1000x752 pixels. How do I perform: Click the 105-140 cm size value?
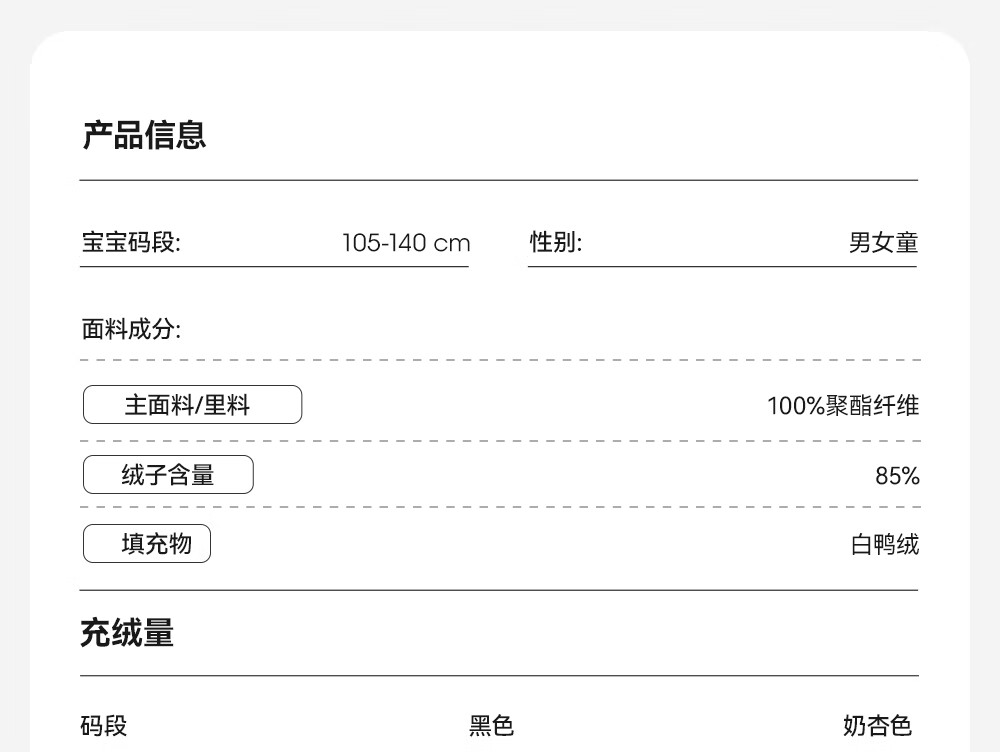[x=406, y=243]
